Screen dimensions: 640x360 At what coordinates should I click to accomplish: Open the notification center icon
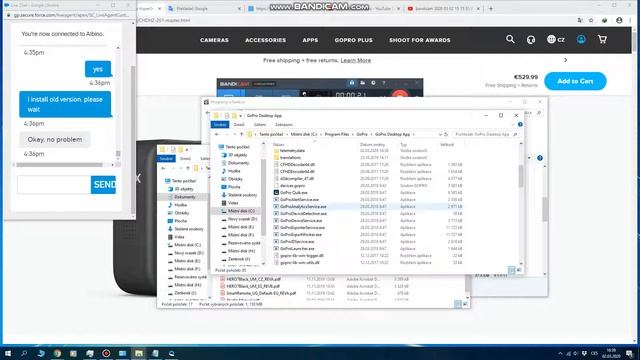(x=630, y=353)
